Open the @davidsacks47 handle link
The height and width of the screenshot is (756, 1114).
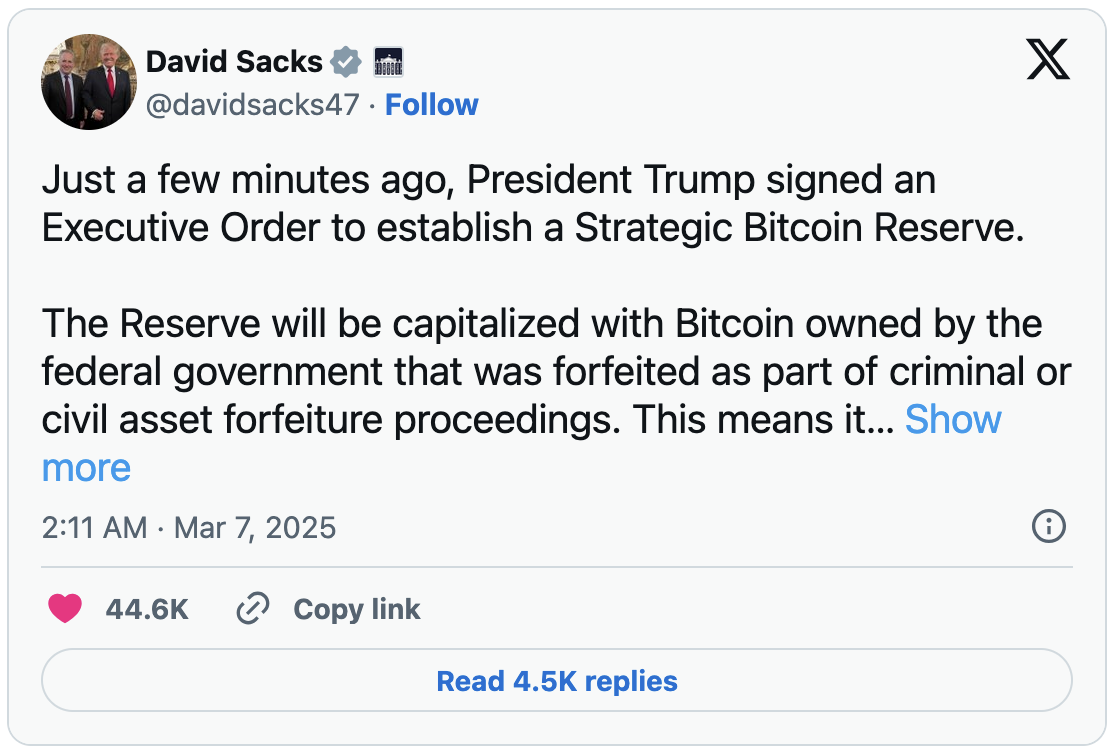coord(252,105)
